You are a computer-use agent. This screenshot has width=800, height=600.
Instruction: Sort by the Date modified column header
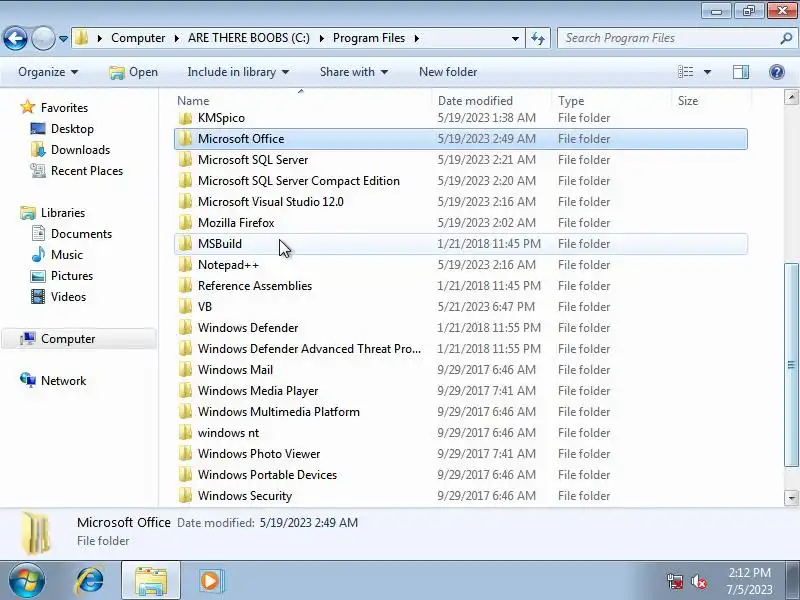click(x=475, y=101)
